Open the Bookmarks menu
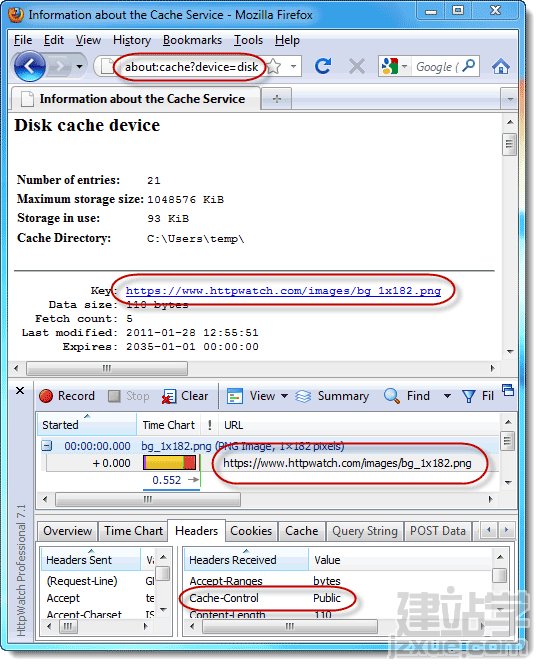Image resolution: width=541 pixels, height=666 pixels. click(x=192, y=40)
